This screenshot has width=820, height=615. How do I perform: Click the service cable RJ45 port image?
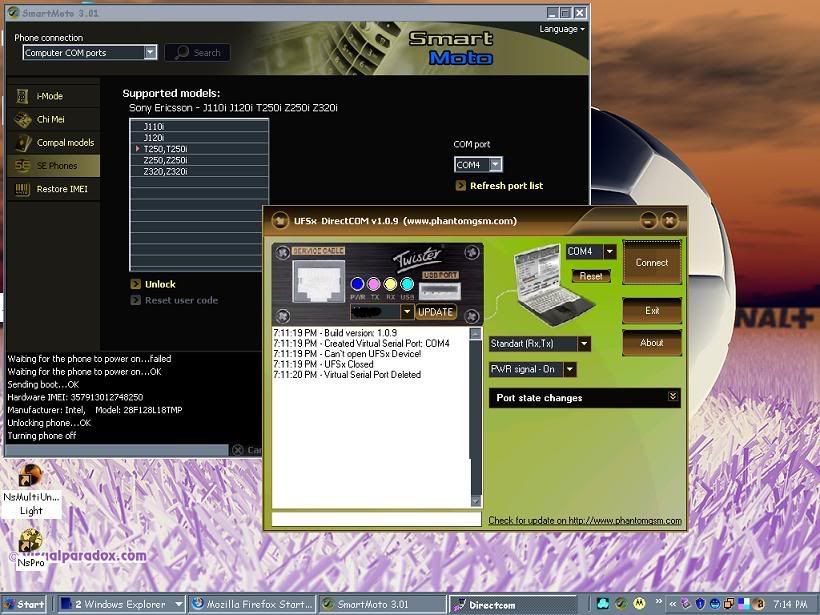[318, 281]
